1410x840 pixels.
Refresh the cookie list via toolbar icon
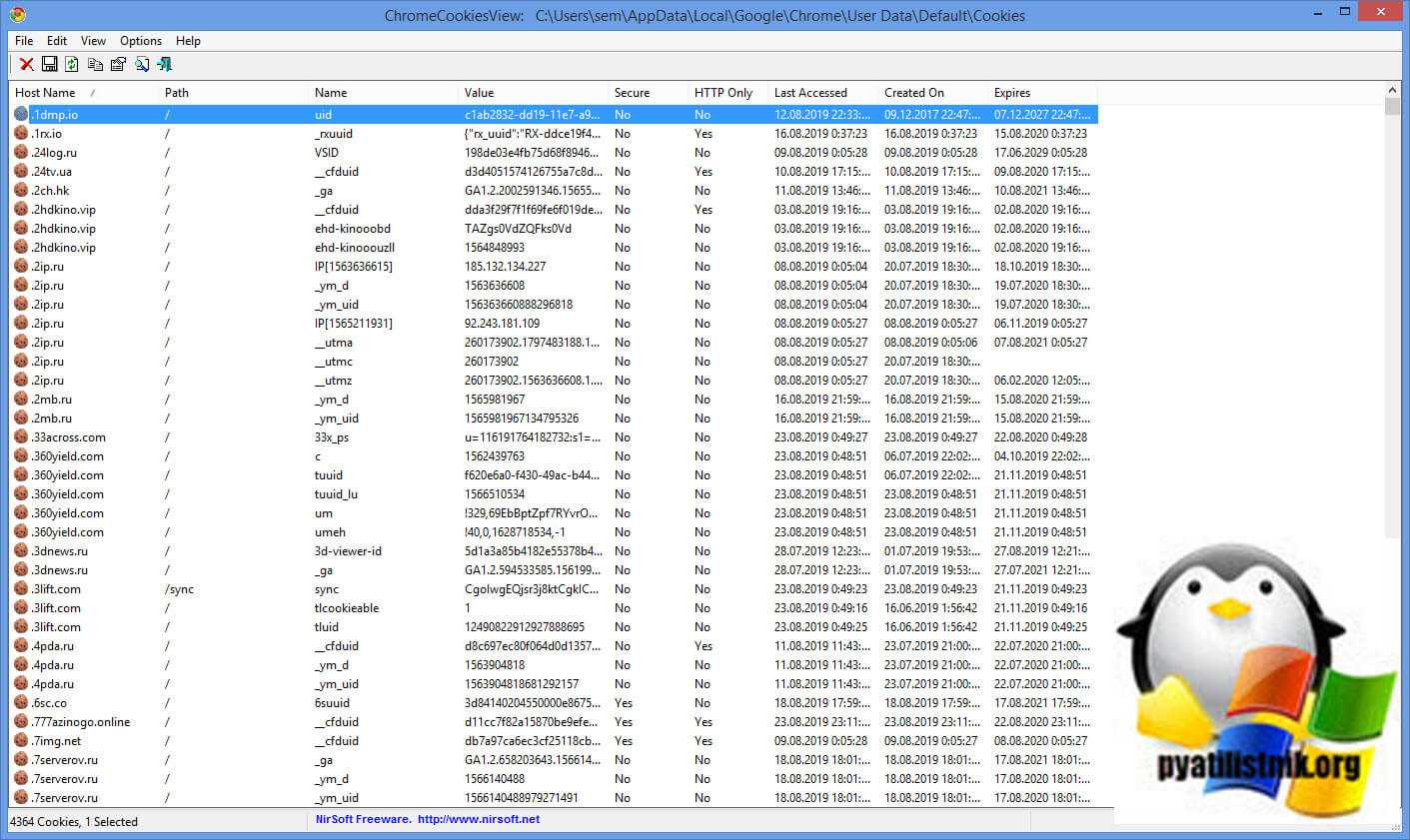click(72, 64)
